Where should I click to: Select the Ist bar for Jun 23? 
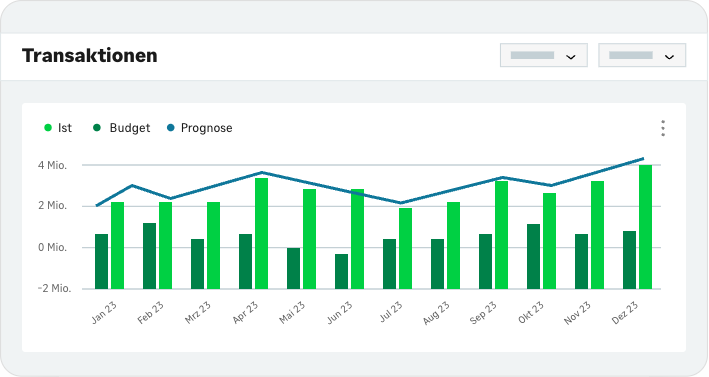[357, 239]
